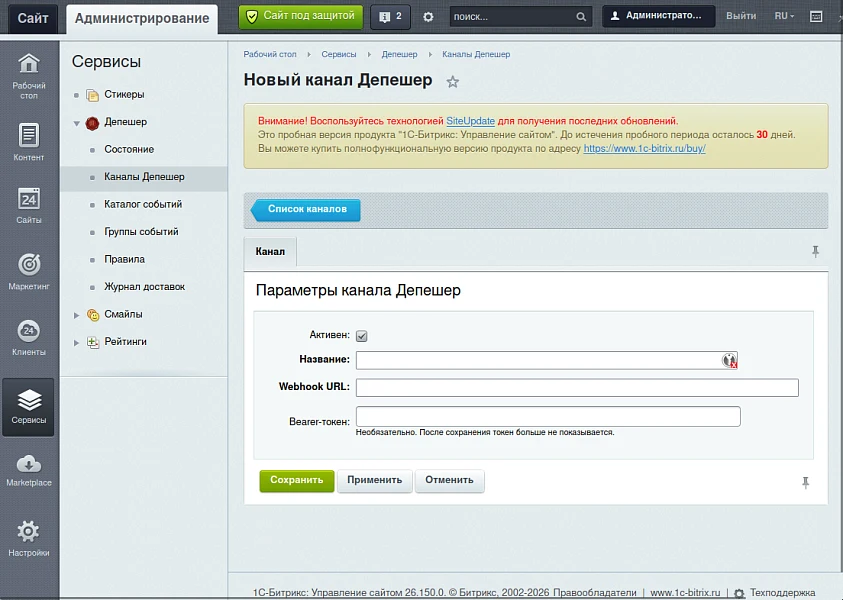Image resolution: width=843 pixels, height=600 pixels.
Task: Click the notifications counter icon showing 2
Action: tap(390, 17)
